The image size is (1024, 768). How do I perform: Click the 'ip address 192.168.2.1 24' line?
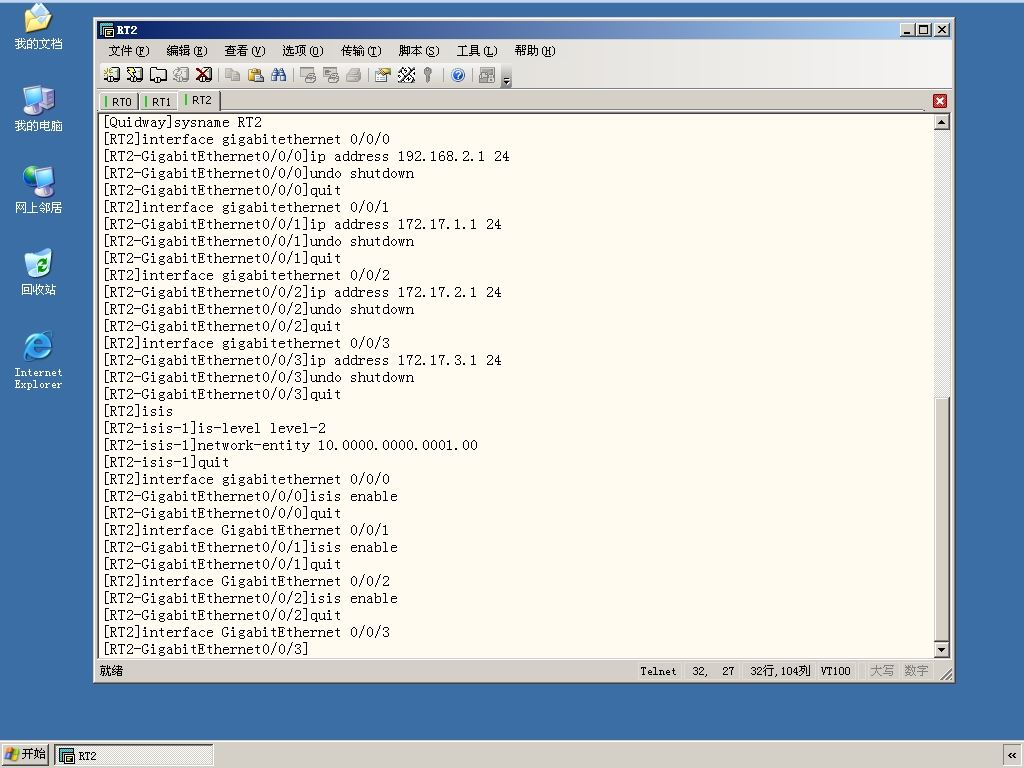(x=306, y=156)
